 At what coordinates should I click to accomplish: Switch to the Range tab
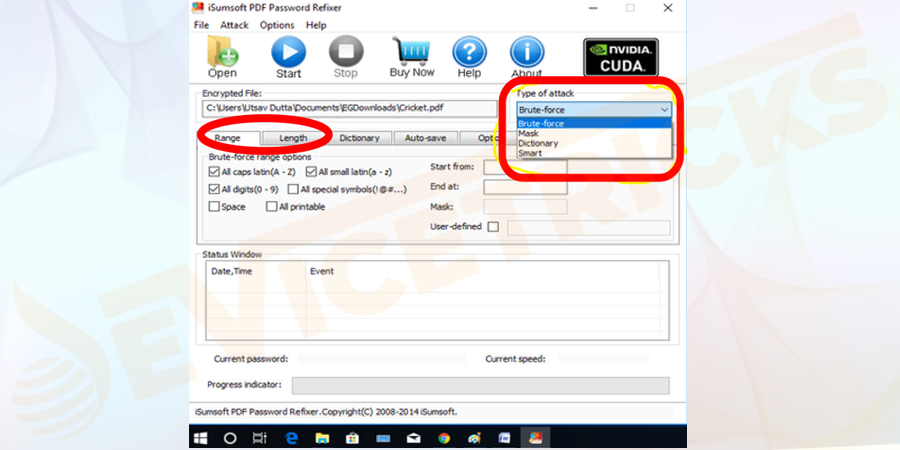(x=228, y=138)
